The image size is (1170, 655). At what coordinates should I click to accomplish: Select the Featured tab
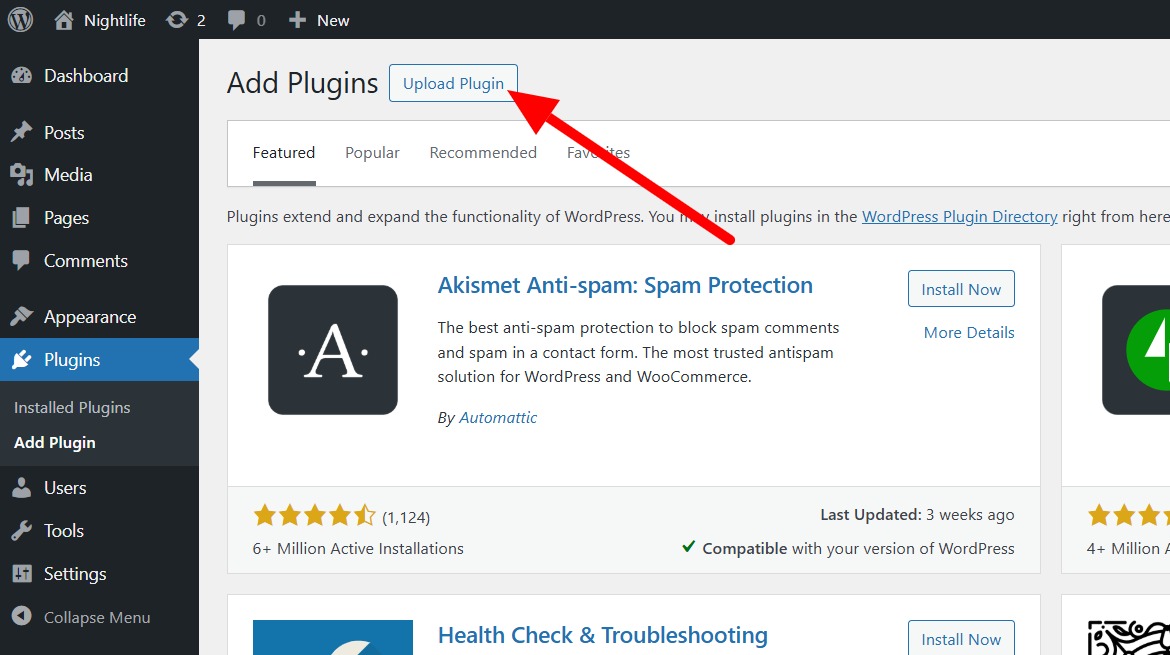coord(284,152)
